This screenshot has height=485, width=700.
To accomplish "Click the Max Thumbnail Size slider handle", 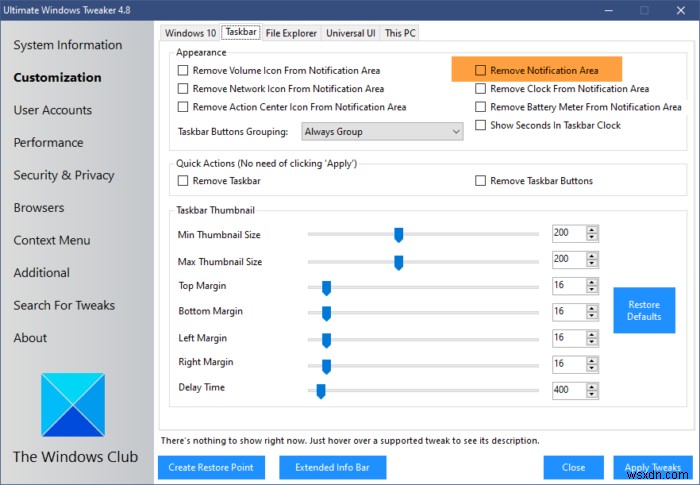I will [x=399, y=263].
